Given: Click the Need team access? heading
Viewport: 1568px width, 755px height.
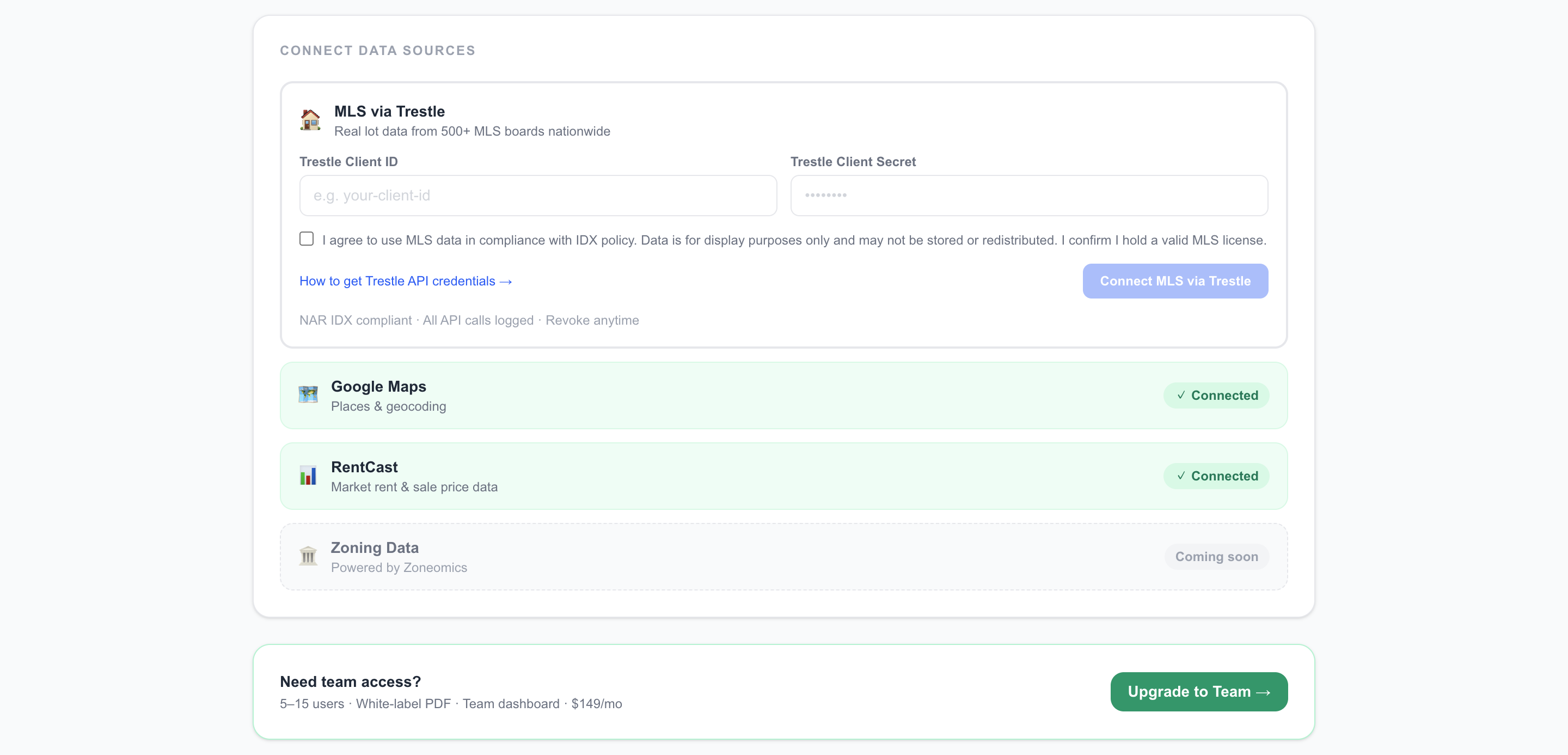Looking at the screenshot, I should click(x=351, y=682).
